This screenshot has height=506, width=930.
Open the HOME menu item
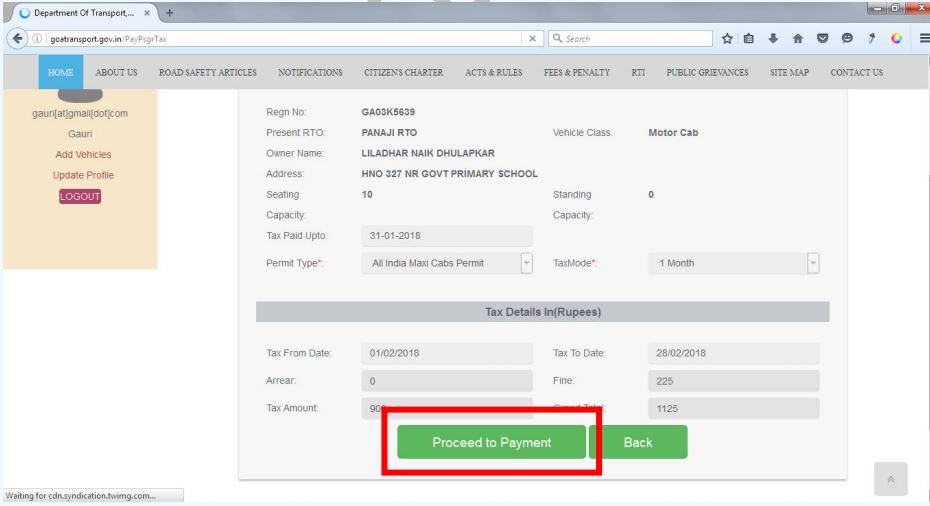pos(60,72)
